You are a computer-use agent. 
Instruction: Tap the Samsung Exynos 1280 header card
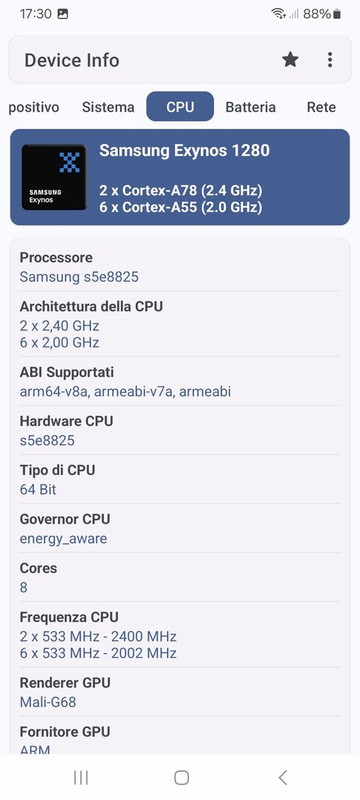click(180, 177)
